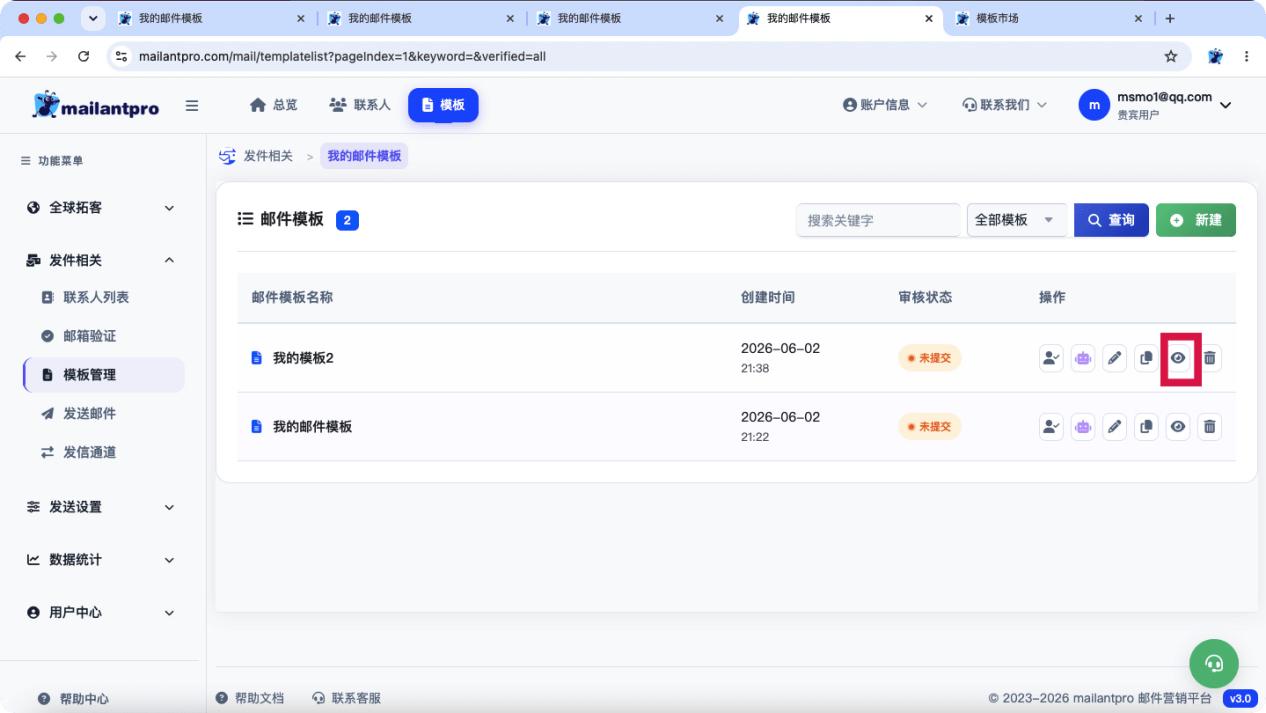Image resolution: width=1266 pixels, height=713 pixels.
Task: Click the user avatar circle "m"
Action: [1094, 105]
